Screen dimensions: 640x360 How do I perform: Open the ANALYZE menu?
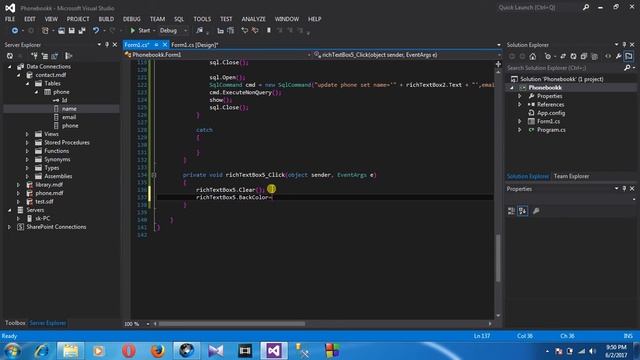[253, 19]
